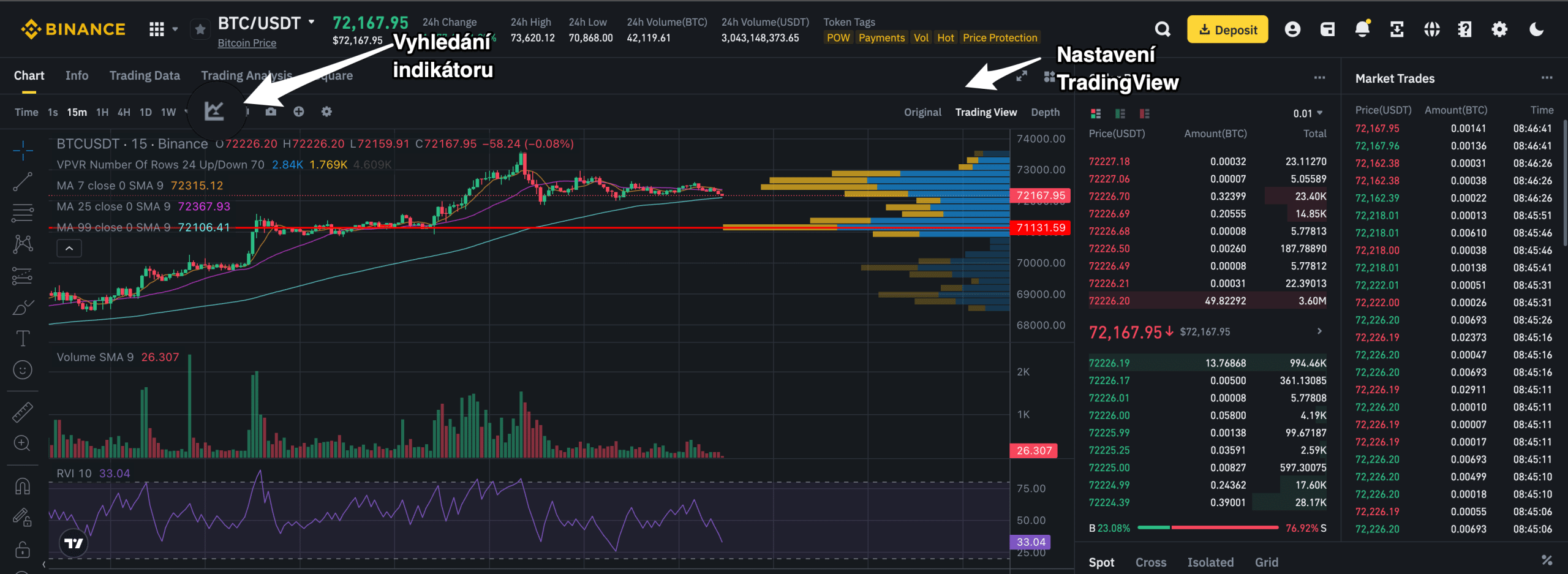
Task: Set chart interval to 1s
Action: pos(53,112)
